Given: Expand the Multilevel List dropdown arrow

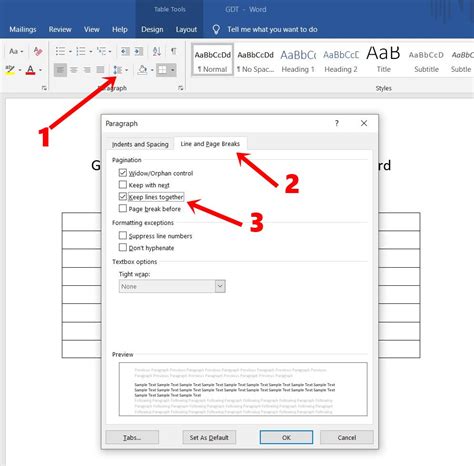Looking at the screenshot, I should point(110,52).
